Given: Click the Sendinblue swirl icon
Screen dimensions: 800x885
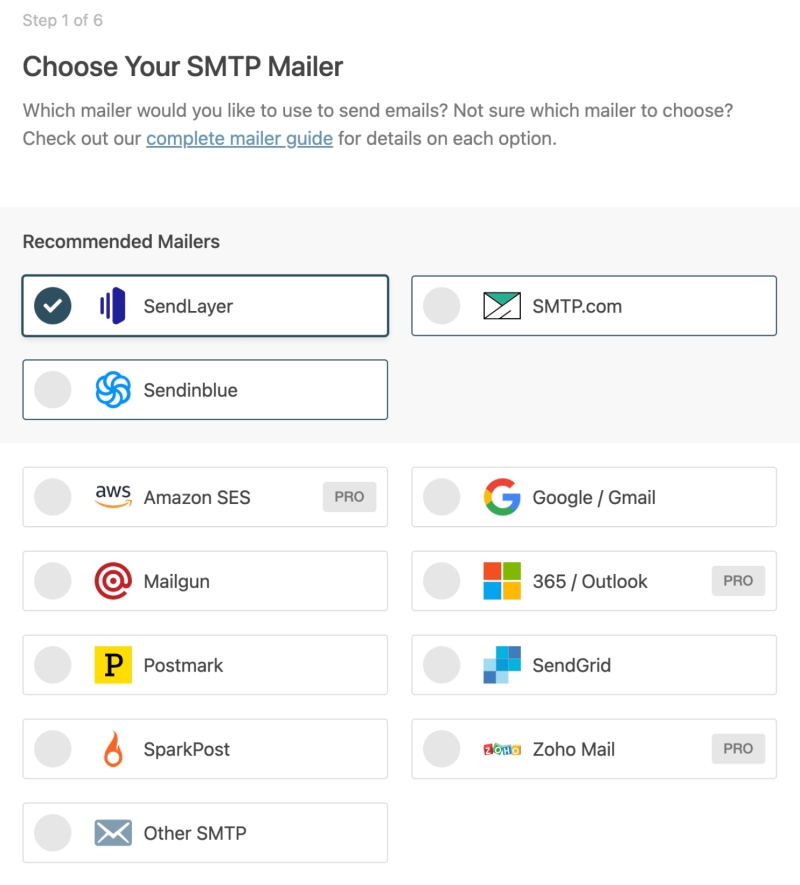Looking at the screenshot, I should (x=114, y=388).
